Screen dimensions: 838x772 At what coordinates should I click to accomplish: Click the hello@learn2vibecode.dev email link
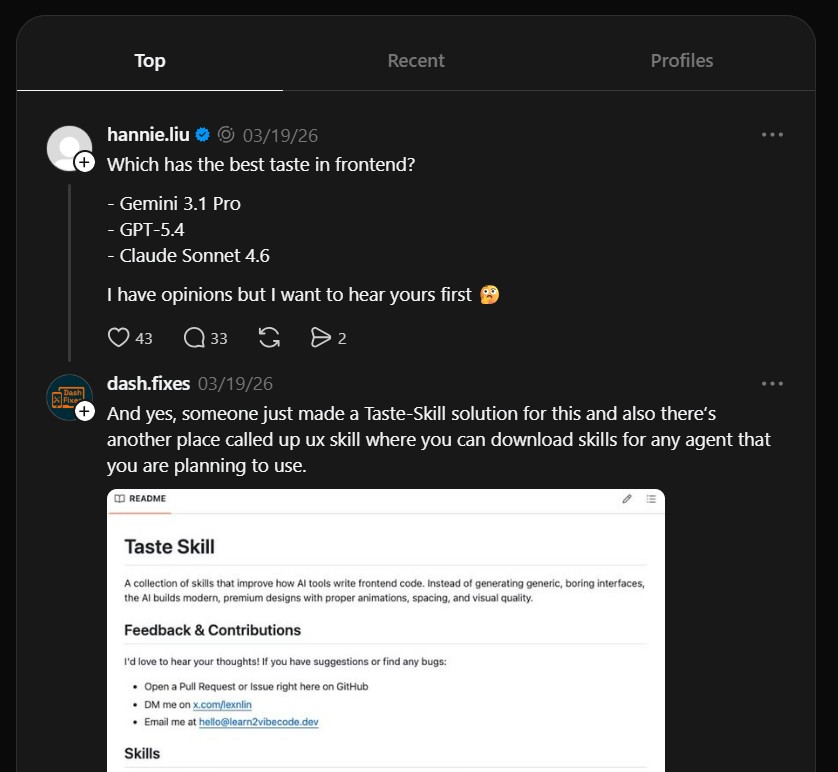258,721
